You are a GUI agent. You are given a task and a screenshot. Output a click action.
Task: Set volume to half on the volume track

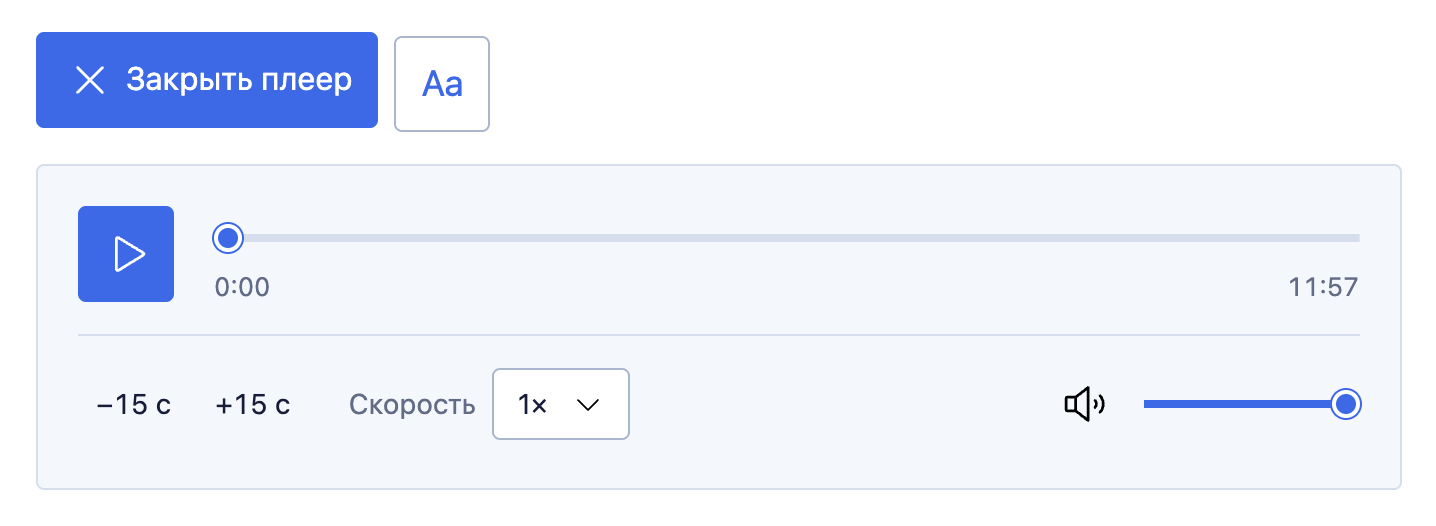[x=1245, y=404]
